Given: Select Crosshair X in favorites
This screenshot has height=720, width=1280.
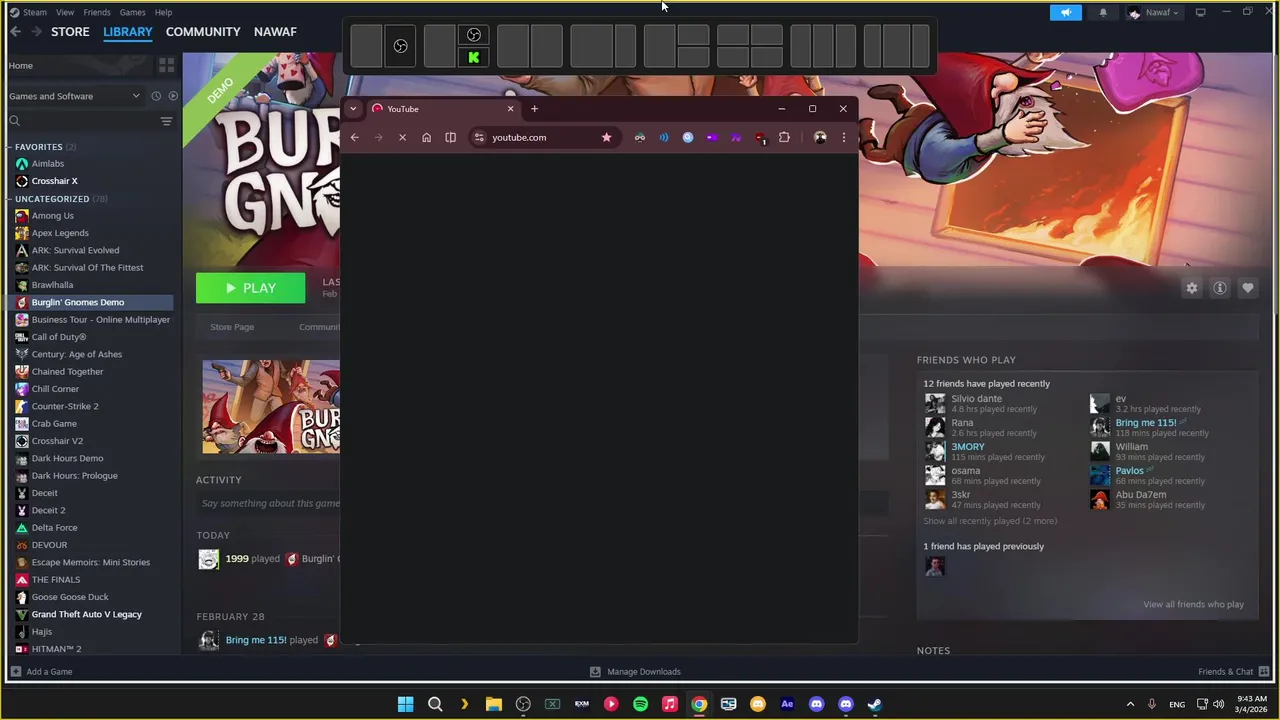Looking at the screenshot, I should (x=54, y=181).
